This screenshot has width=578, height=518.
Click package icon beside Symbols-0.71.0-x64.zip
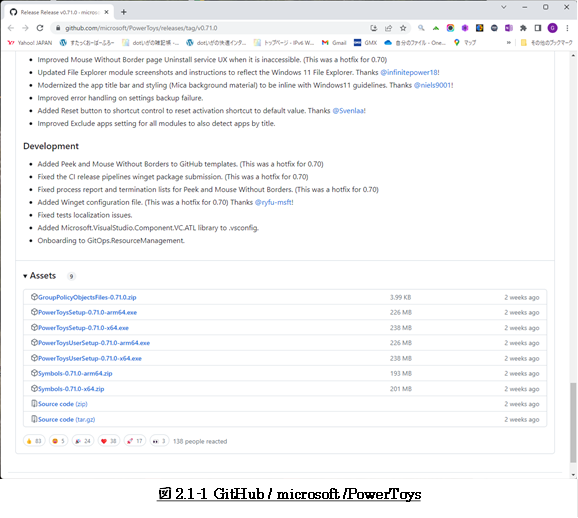(34, 389)
